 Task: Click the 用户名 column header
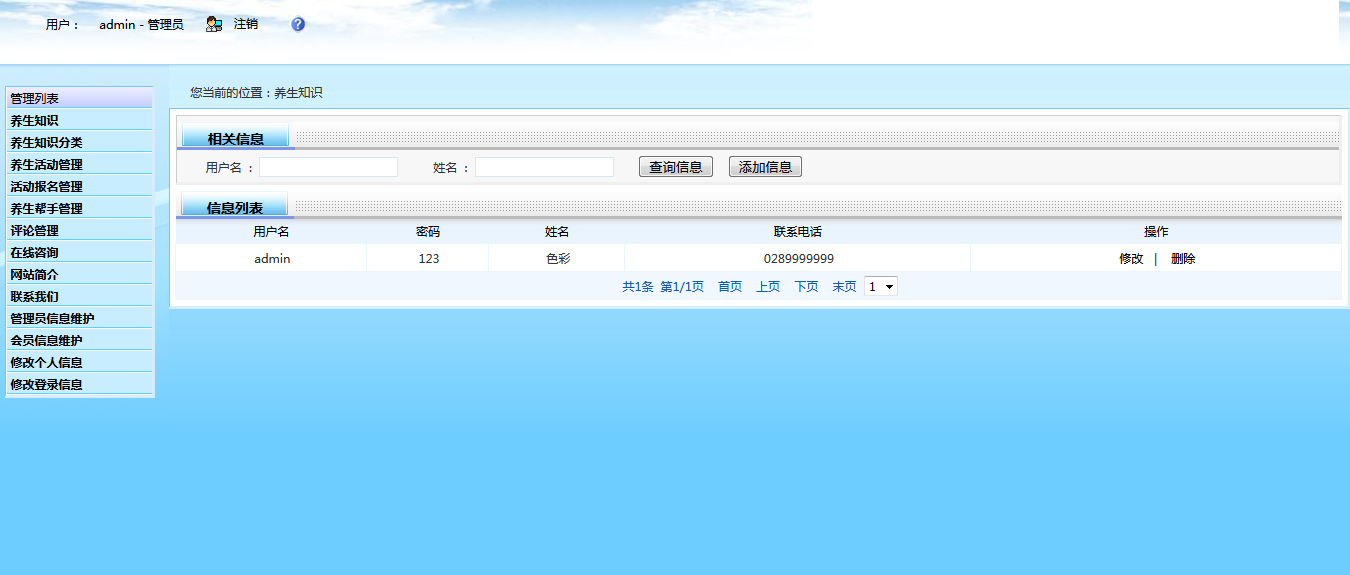pyautogui.click(x=271, y=231)
